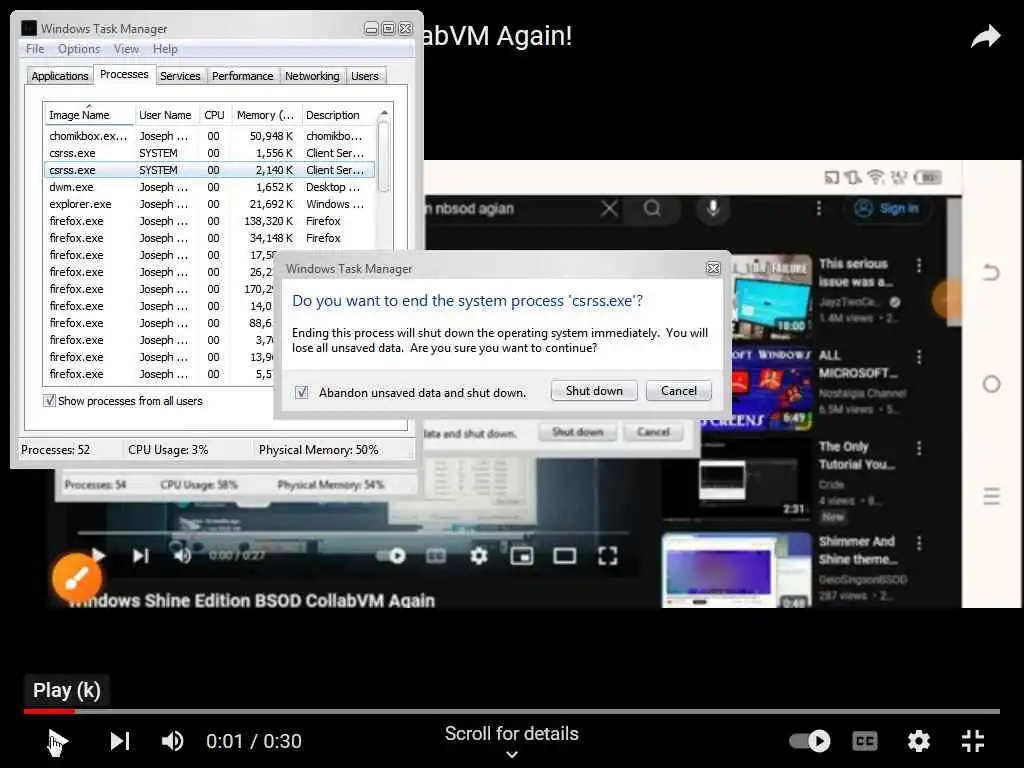Click the voice search microphone icon
The image size is (1024, 768).
(712, 208)
